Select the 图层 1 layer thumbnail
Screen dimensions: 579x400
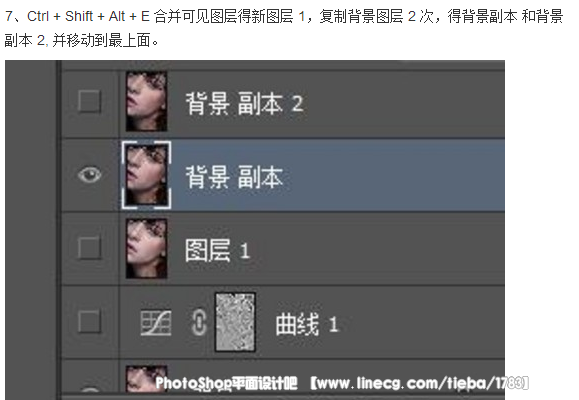pos(146,249)
